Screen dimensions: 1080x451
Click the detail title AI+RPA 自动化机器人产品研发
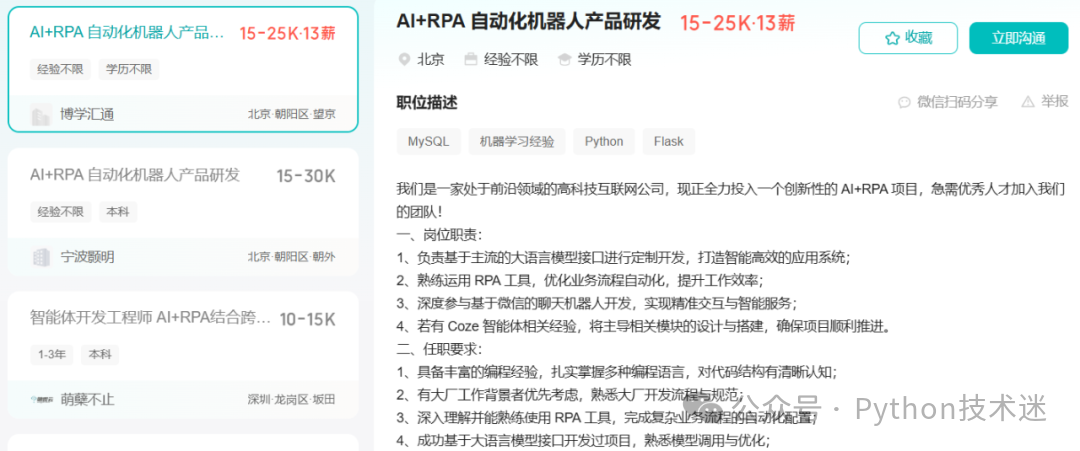[x=529, y=22]
